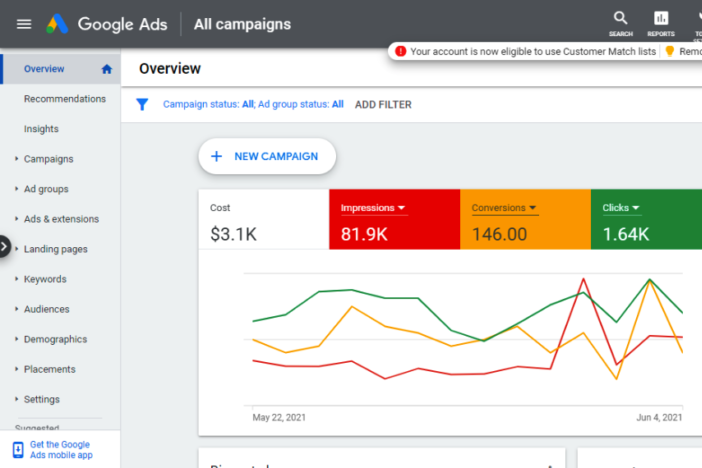Open the hamburger main menu

[24, 24]
